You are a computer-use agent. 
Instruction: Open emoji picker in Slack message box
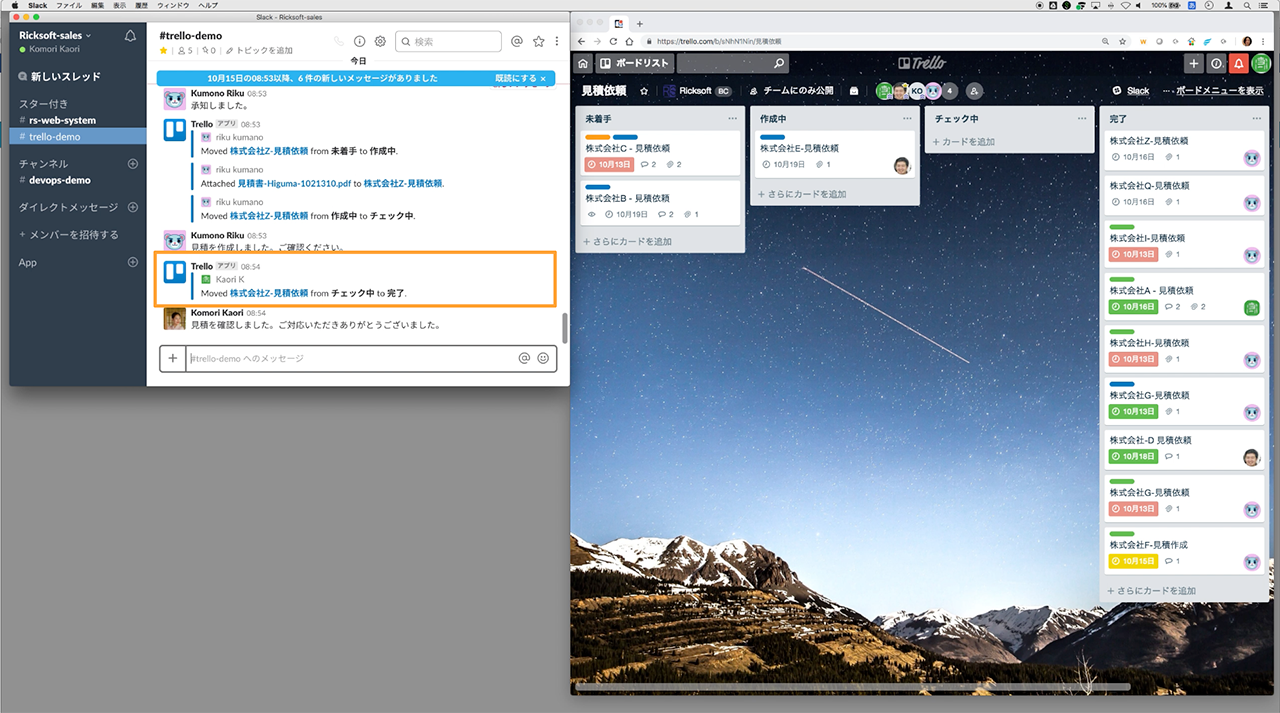(x=543, y=358)
